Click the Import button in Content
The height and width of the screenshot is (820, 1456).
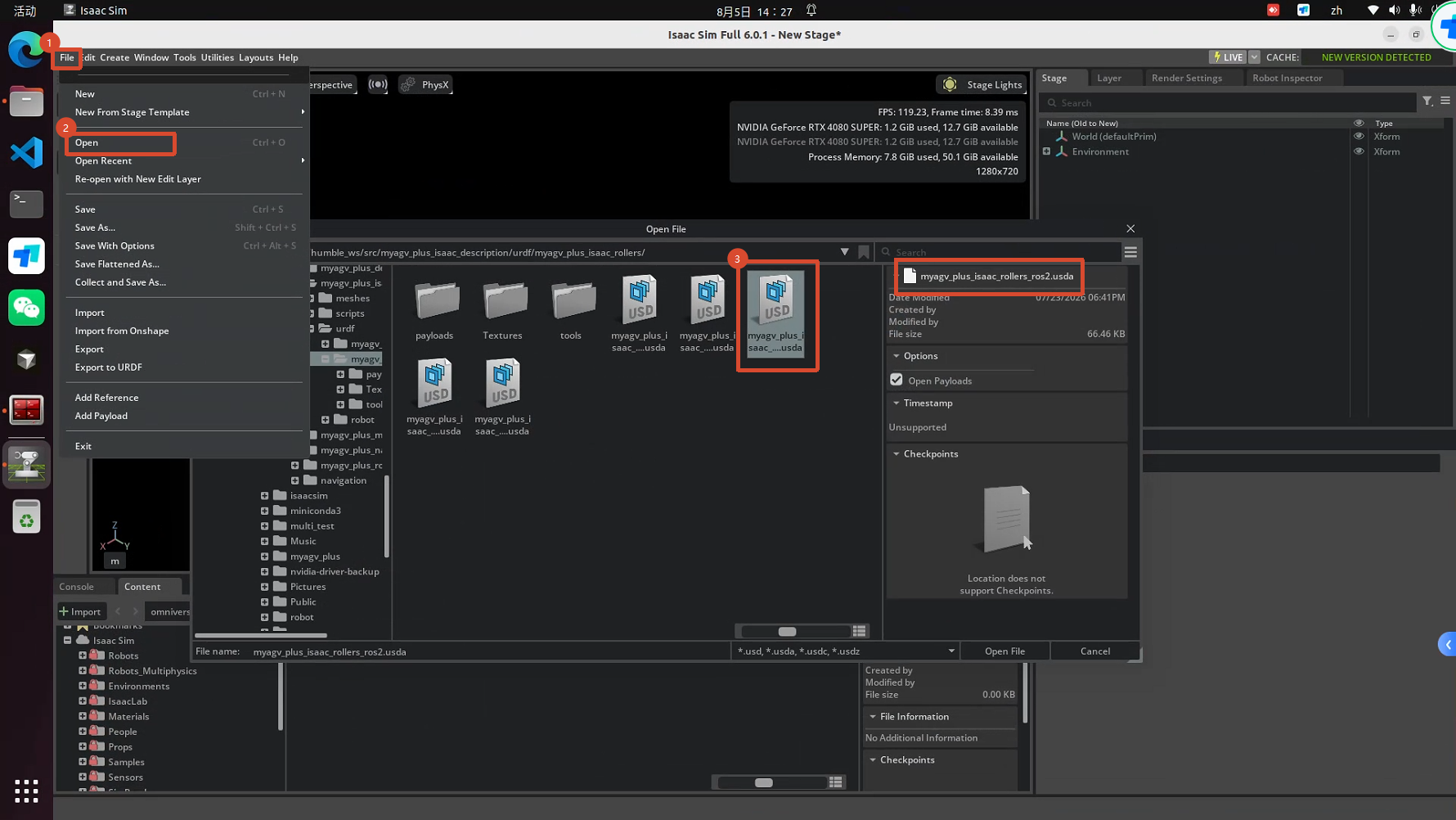(x=80, y=611)
